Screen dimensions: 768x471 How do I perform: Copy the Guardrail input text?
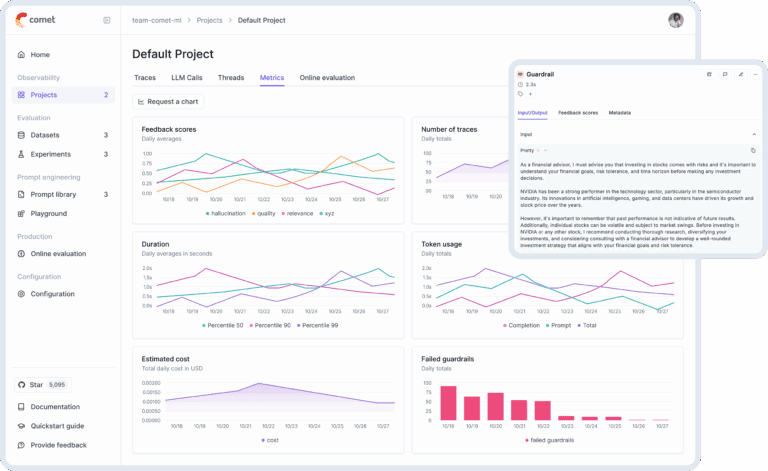(x=753, y=150)
